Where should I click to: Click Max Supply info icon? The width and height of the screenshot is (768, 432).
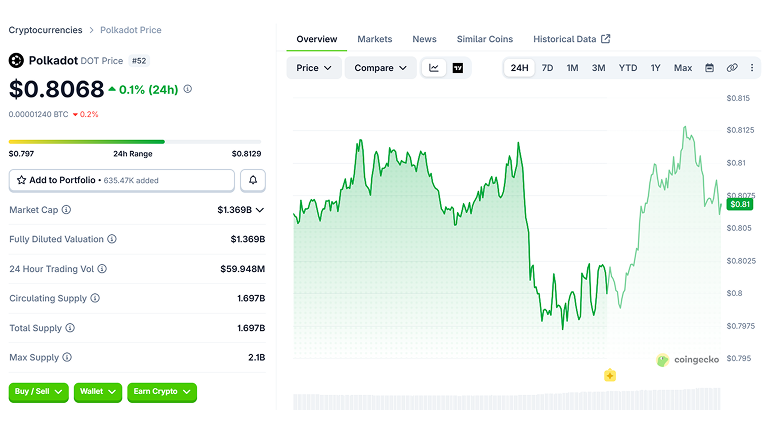point(67,357)
